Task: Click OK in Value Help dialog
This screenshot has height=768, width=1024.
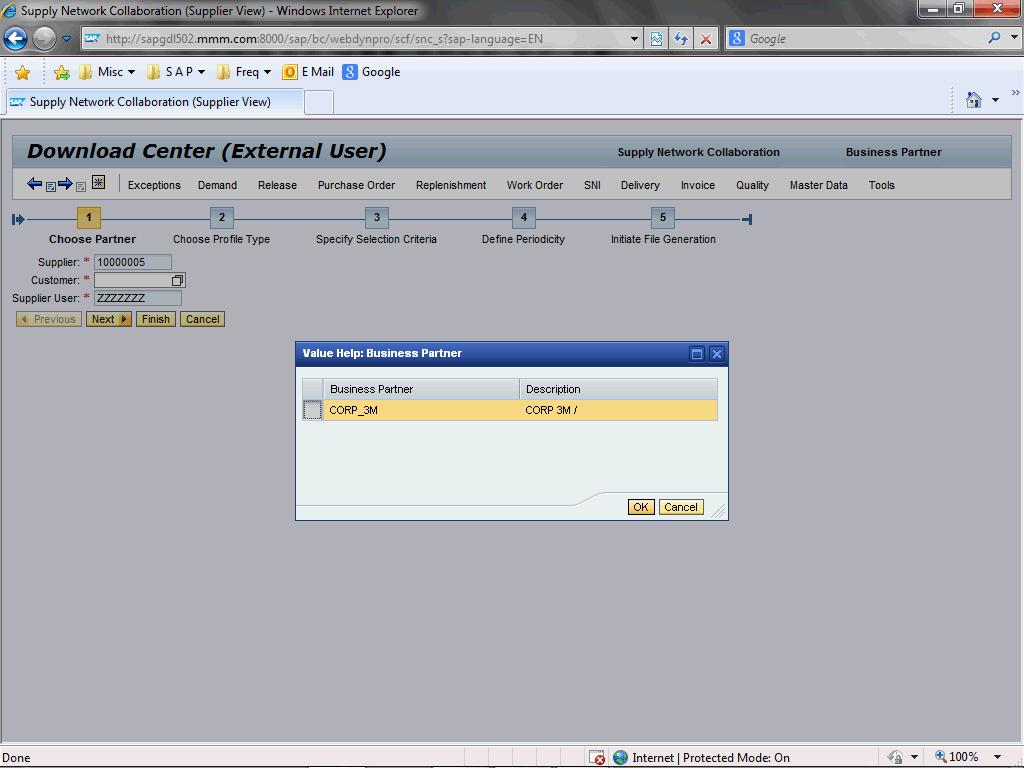Action: [641, 507]
